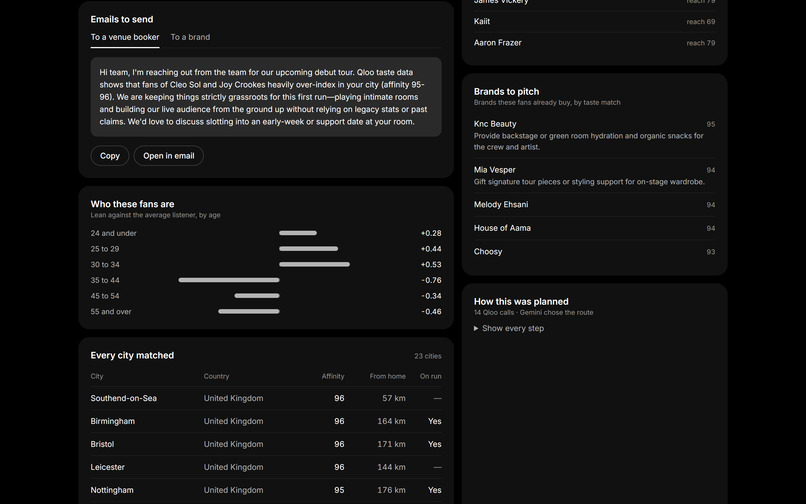Image resolution: width=806 pixels, height=504 pixels.
Task: Switch to the 'To a brand' tab
Action: tap(190, 37)
